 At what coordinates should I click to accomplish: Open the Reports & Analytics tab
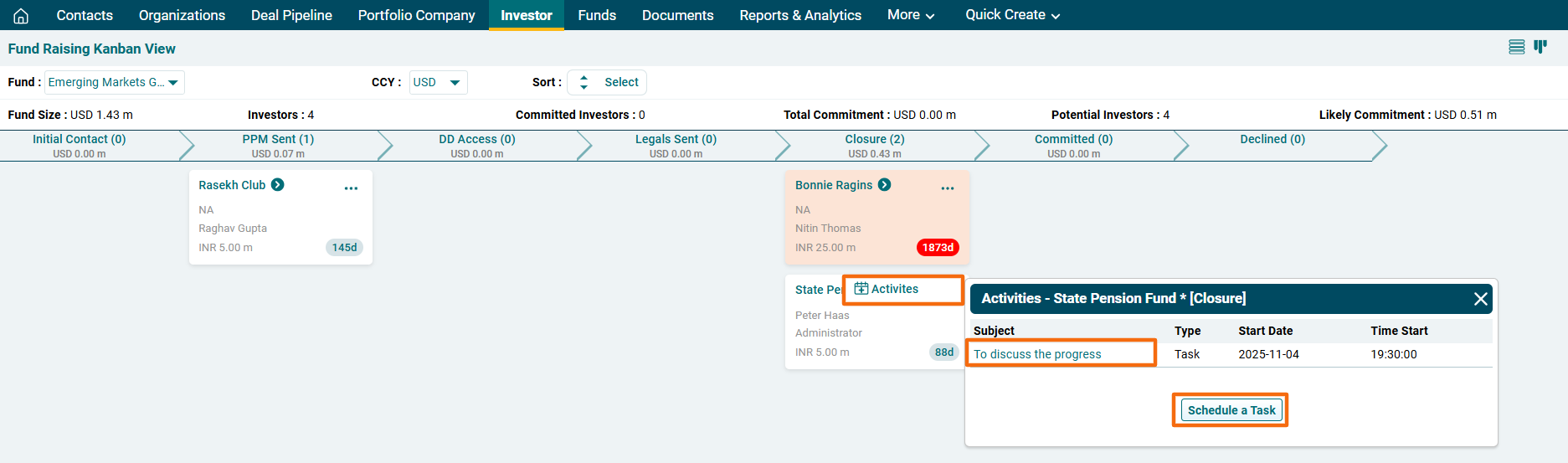point(799,15)
